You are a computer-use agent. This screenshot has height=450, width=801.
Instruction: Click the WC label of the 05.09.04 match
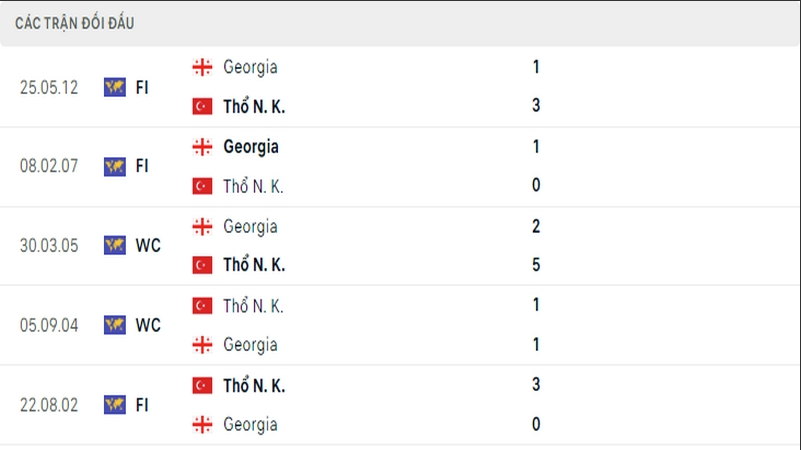click(x=148, y=325)
